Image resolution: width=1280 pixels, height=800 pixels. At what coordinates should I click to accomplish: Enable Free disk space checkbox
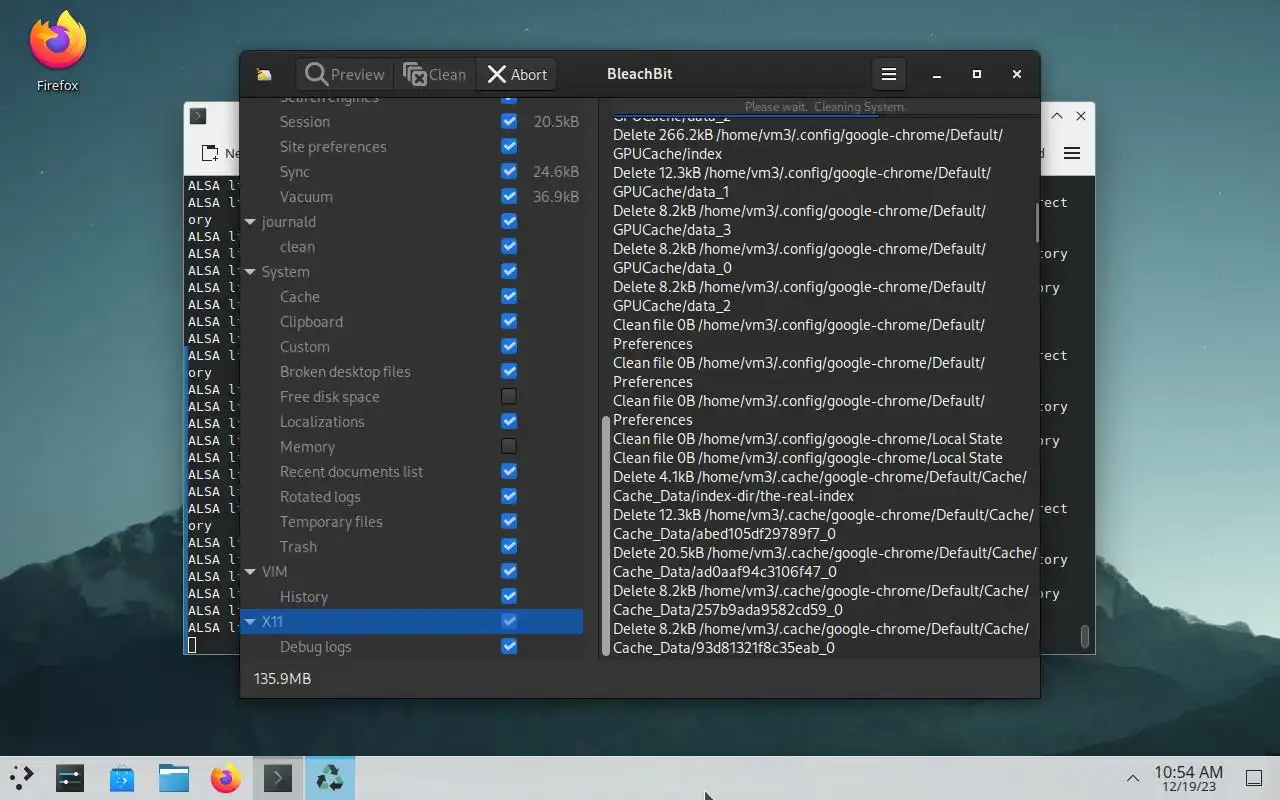click(509, 396)
